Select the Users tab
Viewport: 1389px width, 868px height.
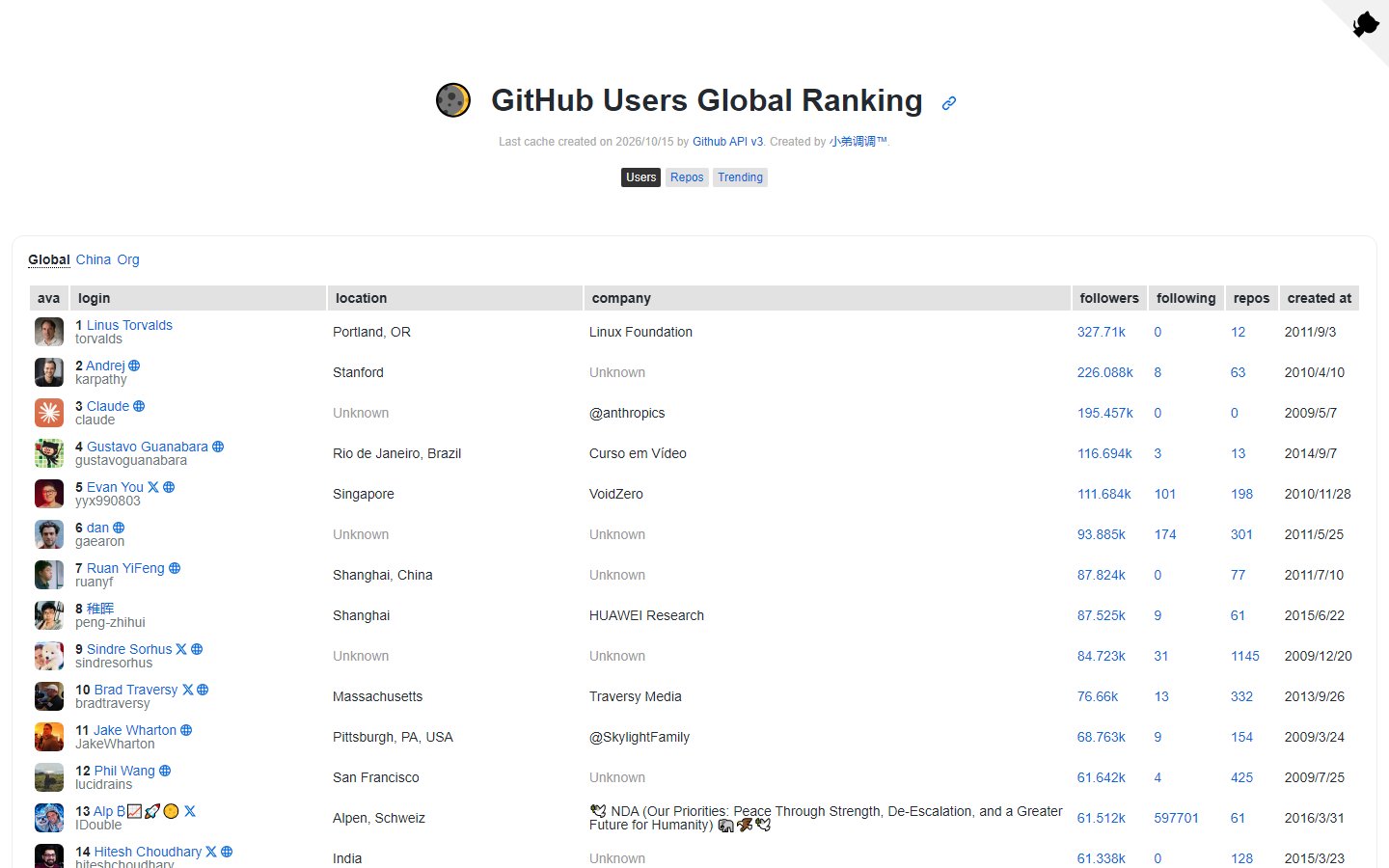click(x=640, y=177)
